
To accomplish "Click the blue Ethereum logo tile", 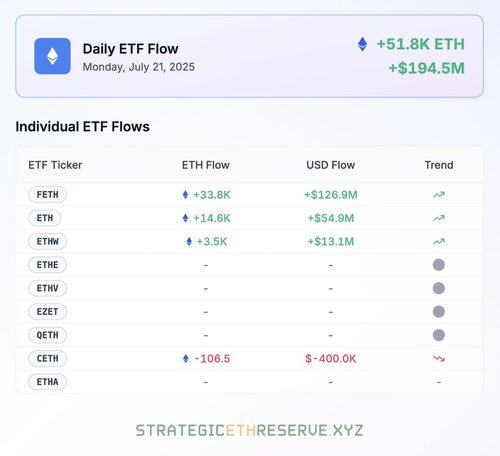I will click(x=52, y=56).
